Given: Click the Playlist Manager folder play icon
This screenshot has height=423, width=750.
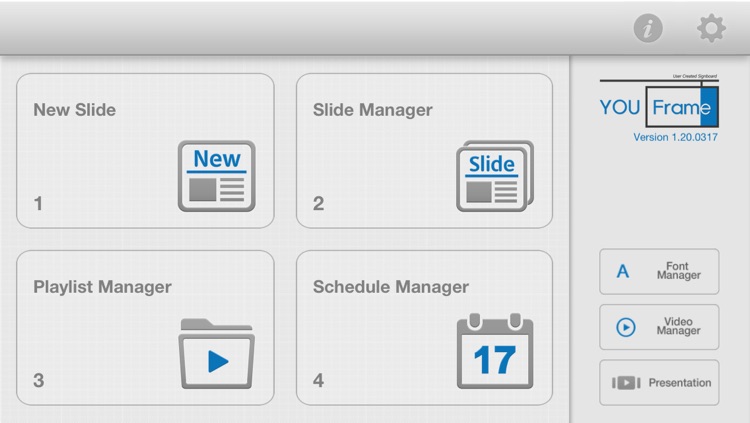Looking at the screenshot, I should [217, 353].
